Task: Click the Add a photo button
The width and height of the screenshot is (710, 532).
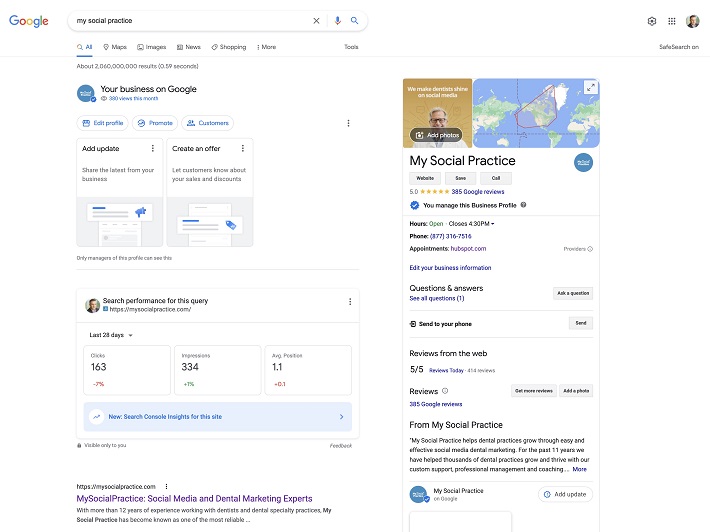Action: tap(576, 391)
